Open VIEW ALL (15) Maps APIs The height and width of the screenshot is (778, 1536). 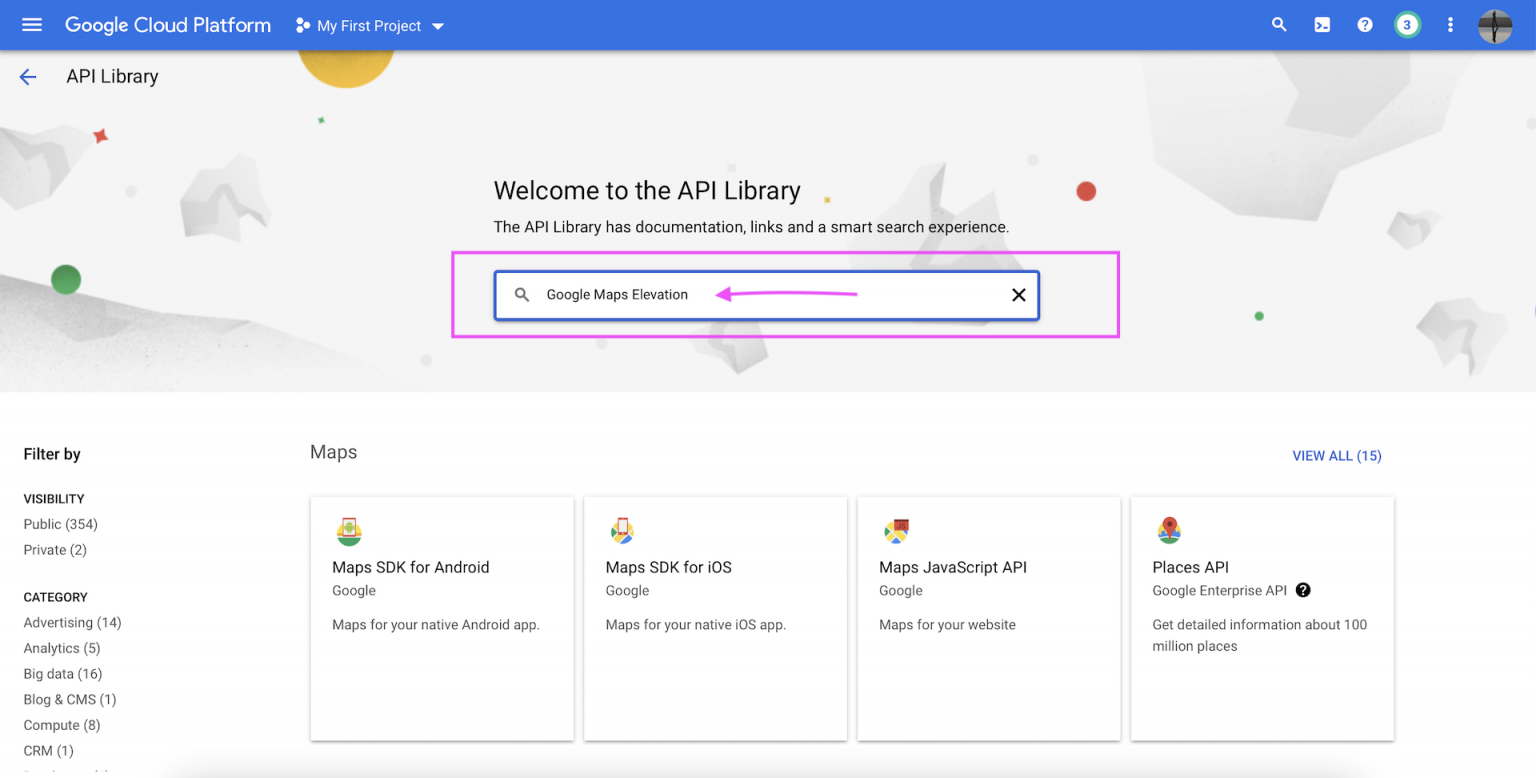[1336, 456]
